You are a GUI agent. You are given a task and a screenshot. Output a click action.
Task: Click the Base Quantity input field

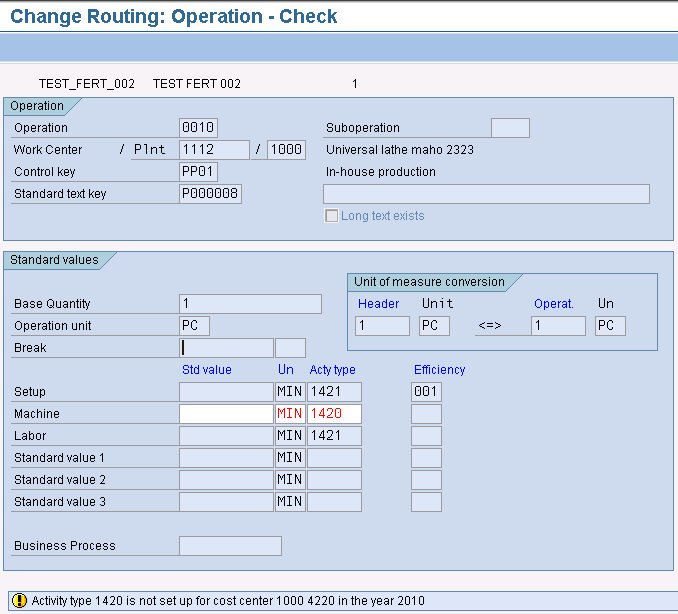(x=250, y=304)
